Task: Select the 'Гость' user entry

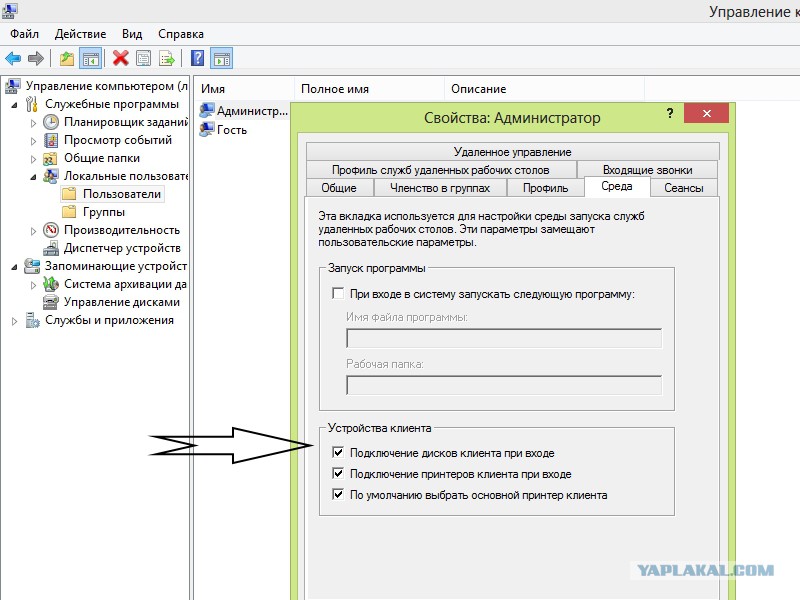Action: click(231, 130)
